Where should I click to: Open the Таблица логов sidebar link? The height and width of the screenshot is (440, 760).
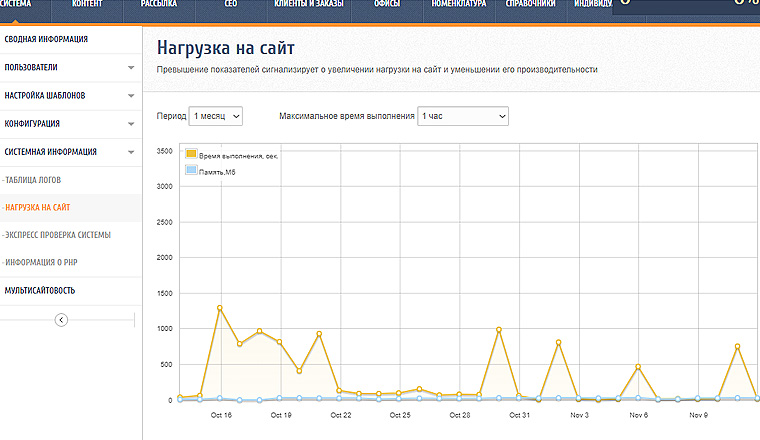tap(36, 180)
